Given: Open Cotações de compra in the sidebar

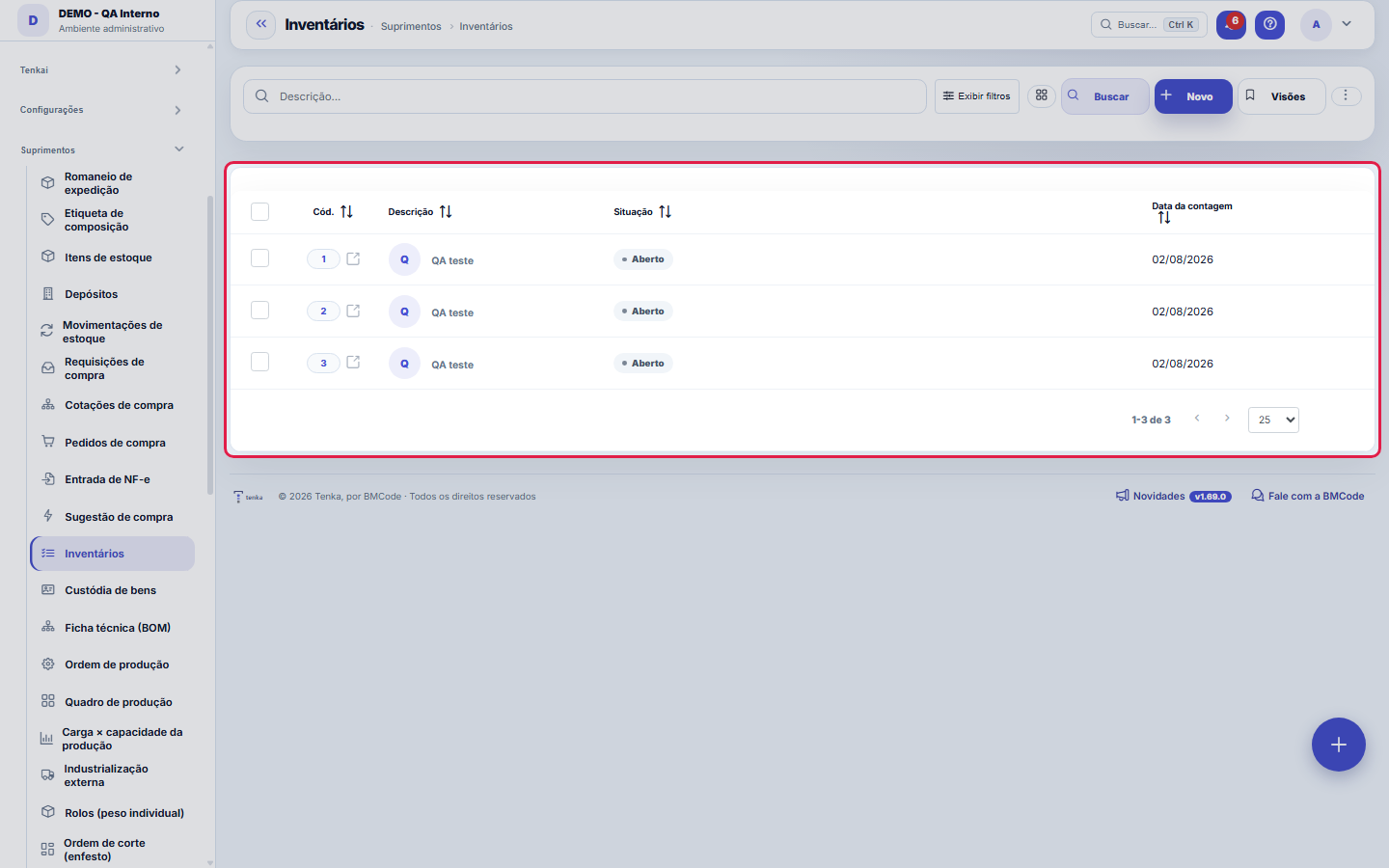Looking at the screenshot, I should pos(112,405).
